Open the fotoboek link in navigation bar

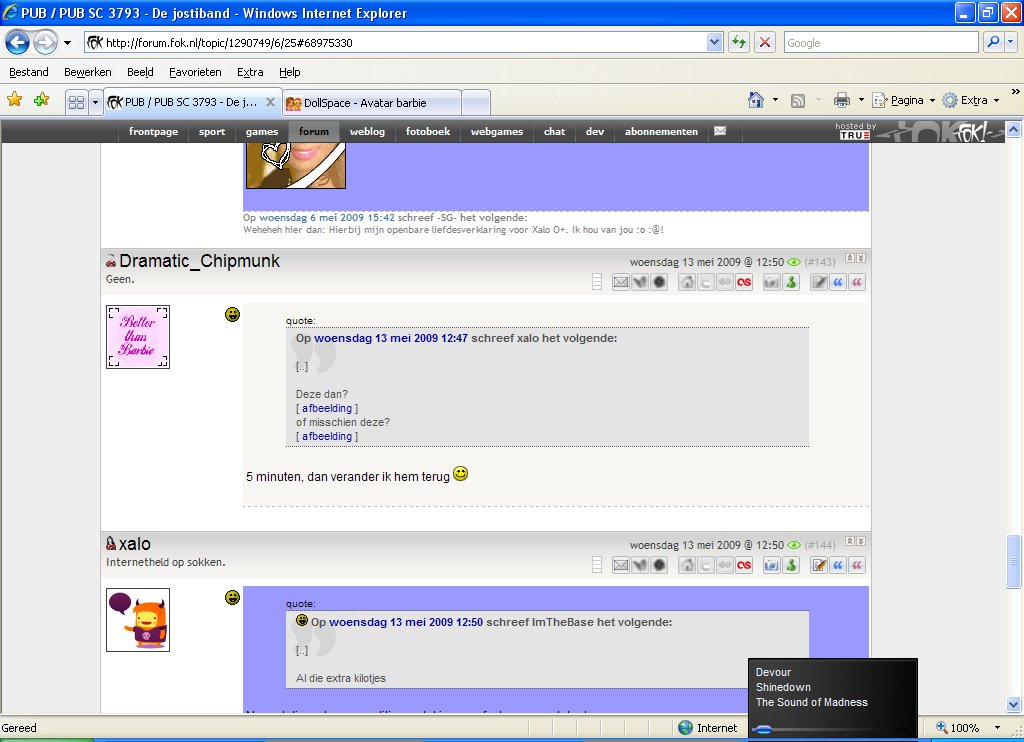pyautogui.click(x=427, y=132)
